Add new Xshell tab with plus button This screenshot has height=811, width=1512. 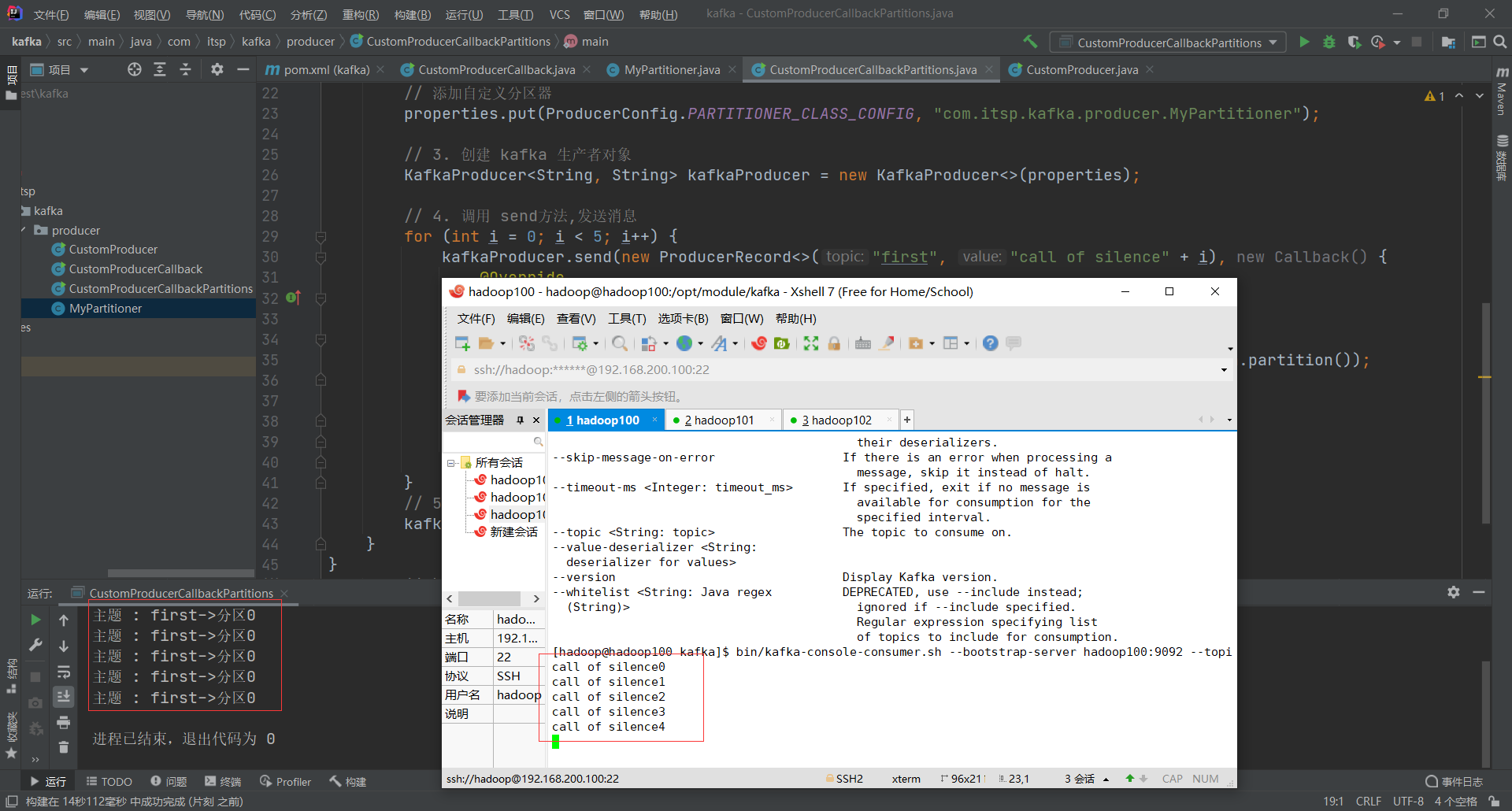(x=907, y=420)
